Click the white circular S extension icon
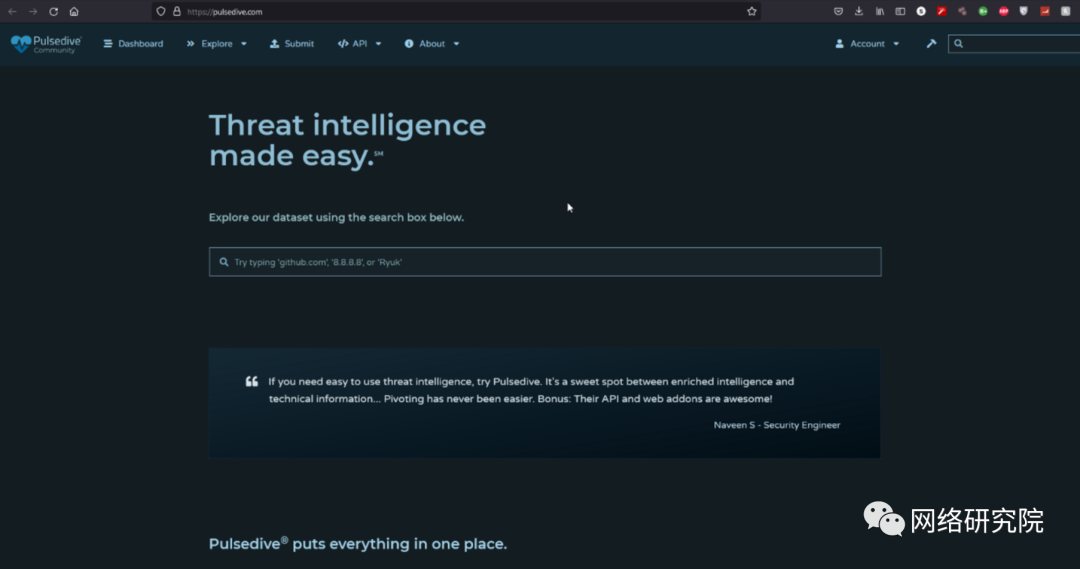The image size is (1080, 569). [x=921, y=12]
